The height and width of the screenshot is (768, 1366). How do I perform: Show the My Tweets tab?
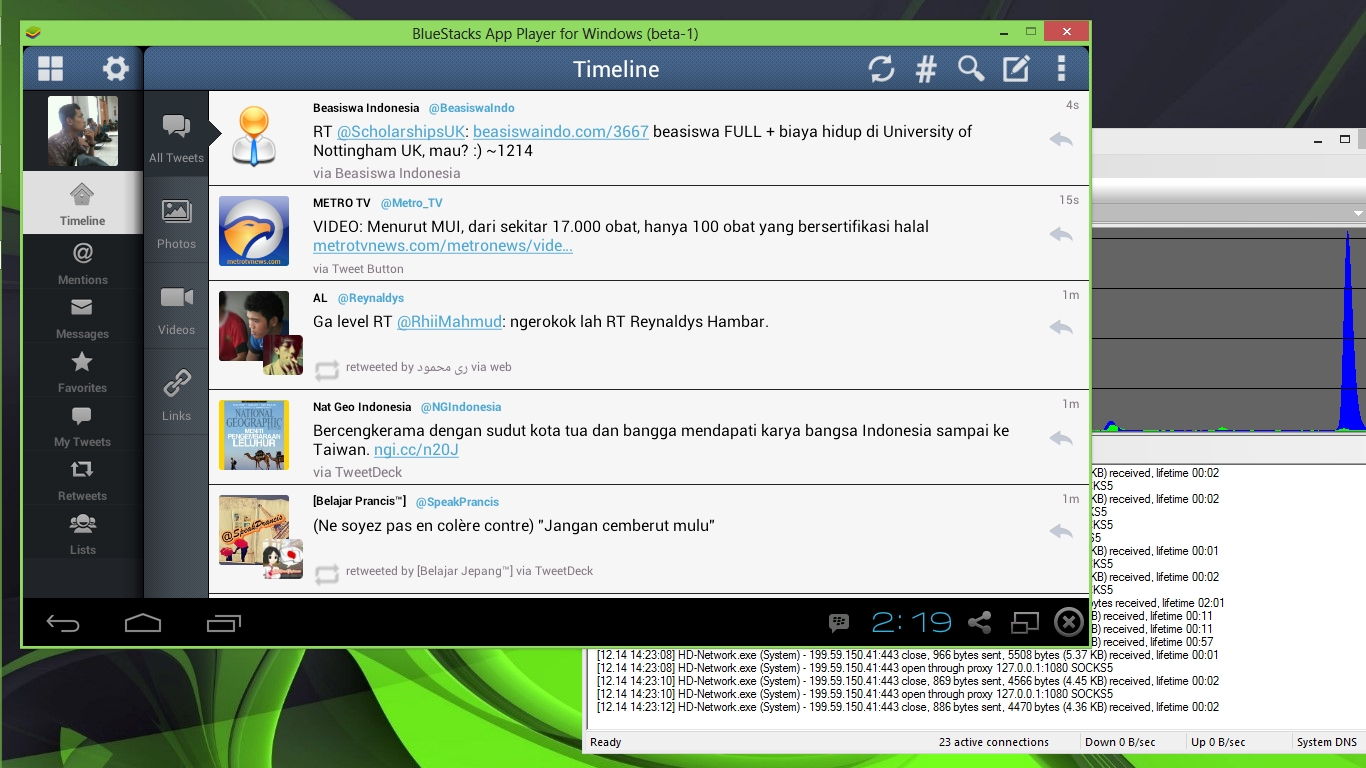pos(83,427)
